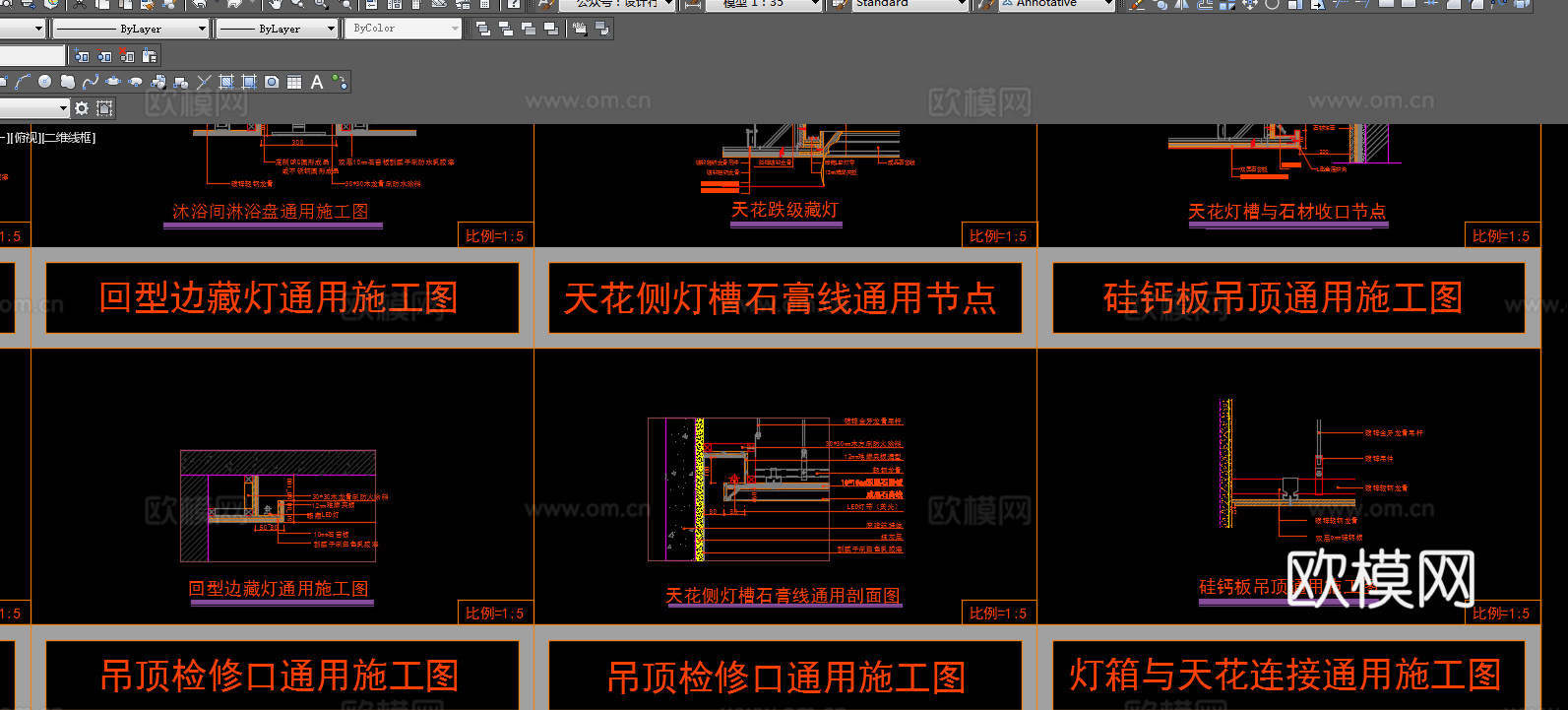Select the Point drawing tool
Image resolution: width=1568 pixels, height=710 pixels.
204,82
